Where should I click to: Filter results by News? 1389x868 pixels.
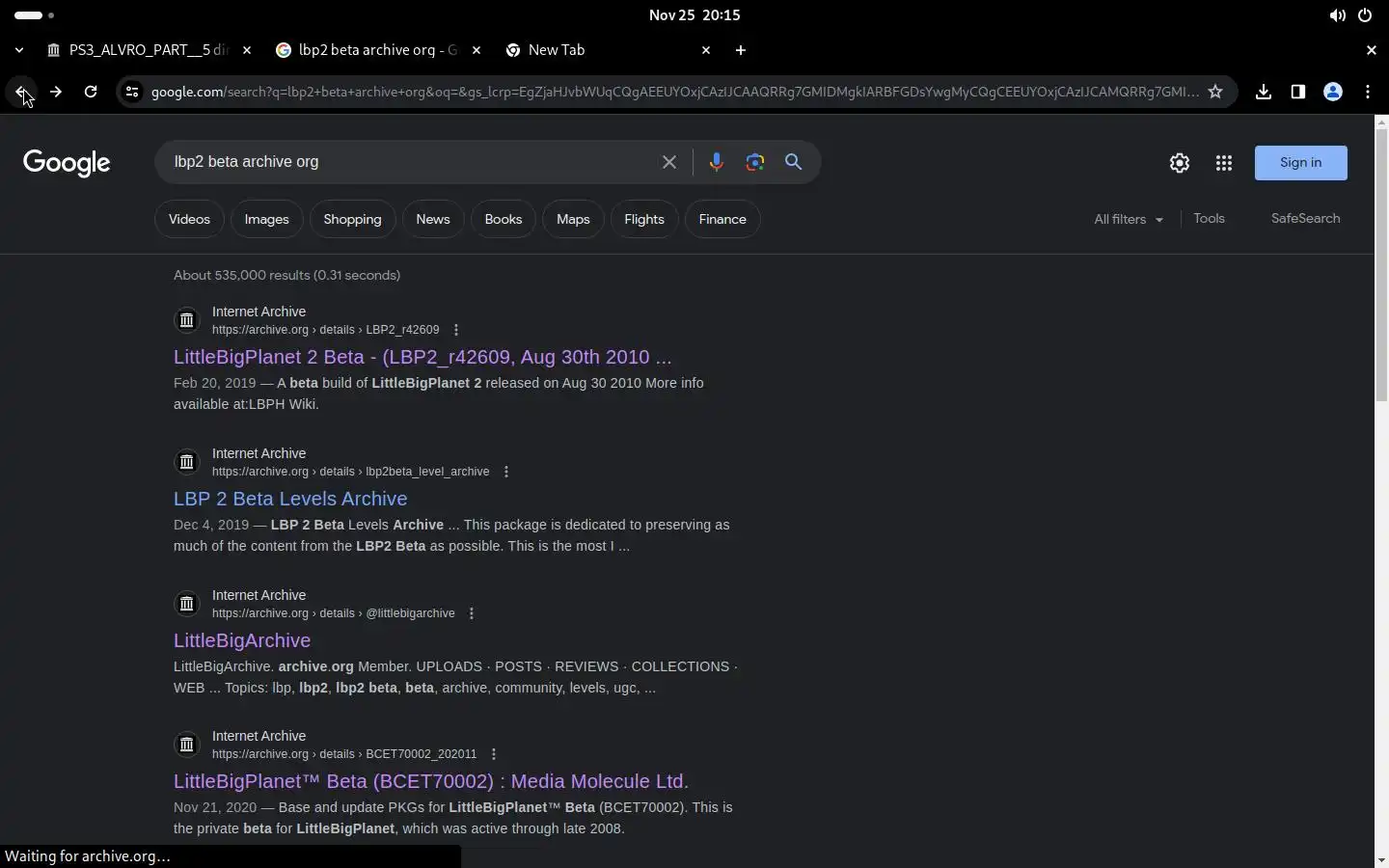pos(433,220)
